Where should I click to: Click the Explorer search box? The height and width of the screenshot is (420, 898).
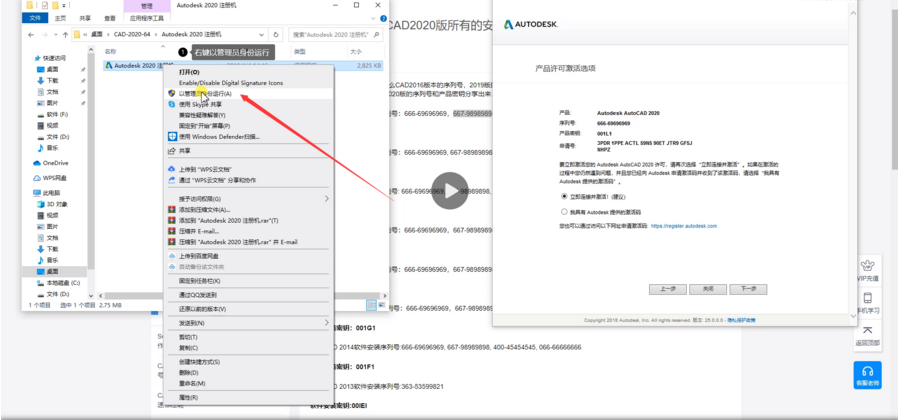335,34
